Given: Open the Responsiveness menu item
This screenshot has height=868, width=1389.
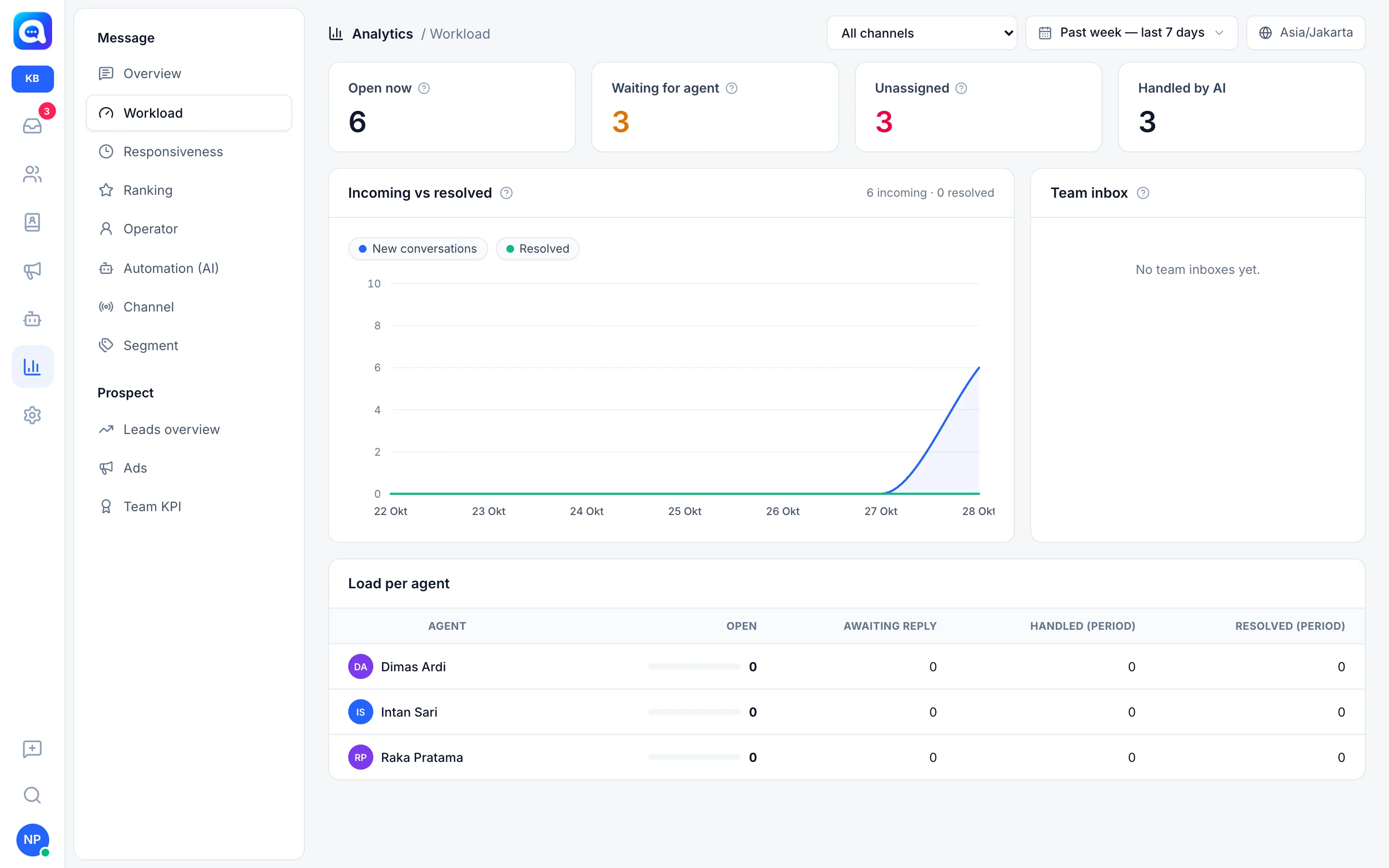Looking at the screenshot, I should (x=189, y=151).
